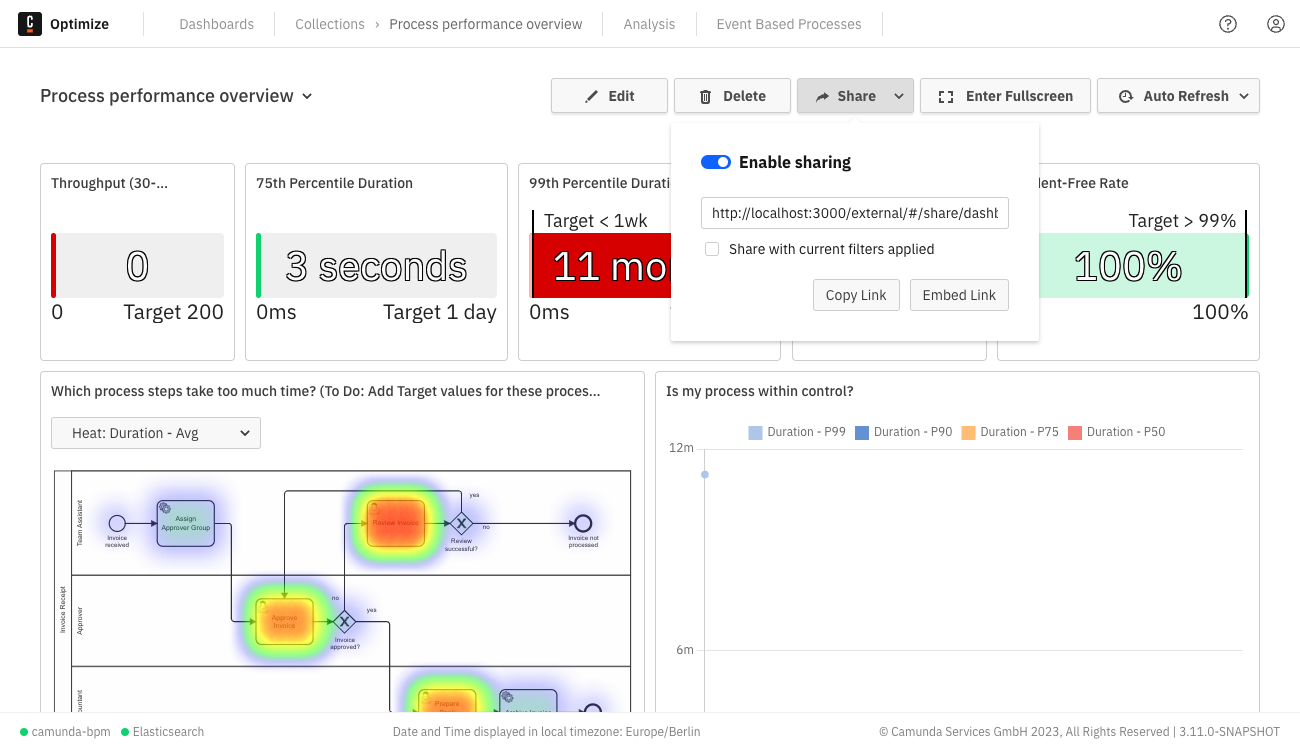Go to Collections in the breadcrumb

[x=330, y=24]
